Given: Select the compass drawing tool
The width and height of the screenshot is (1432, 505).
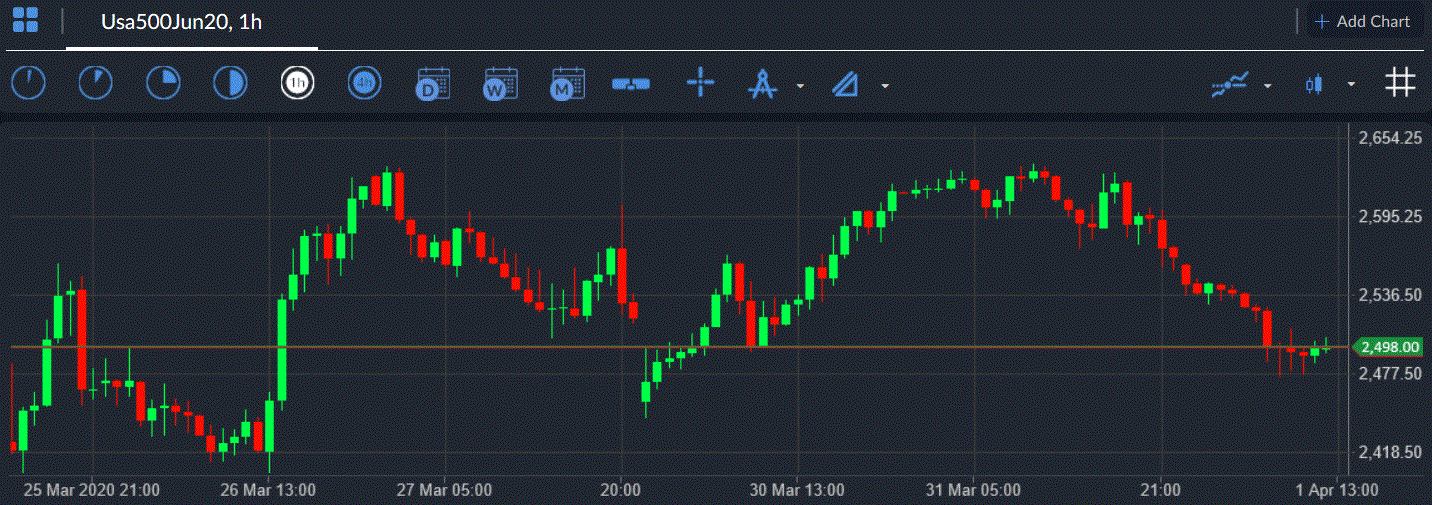Looking at the screenshot, I should click(x=763, y=84).
